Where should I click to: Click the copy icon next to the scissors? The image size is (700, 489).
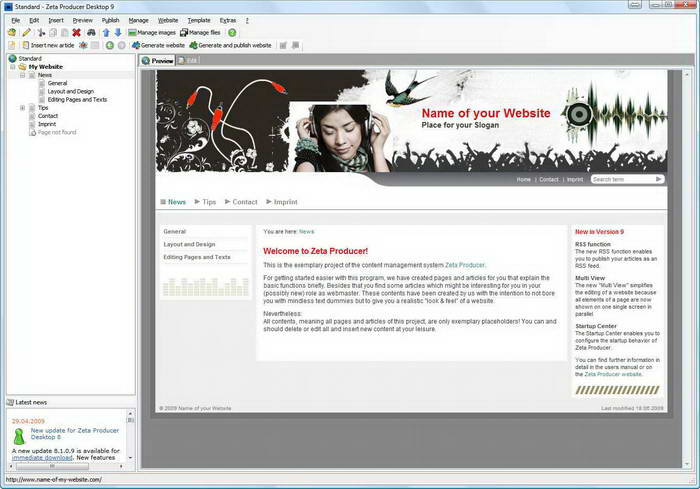pyautogui.click(x=53, y=33)
